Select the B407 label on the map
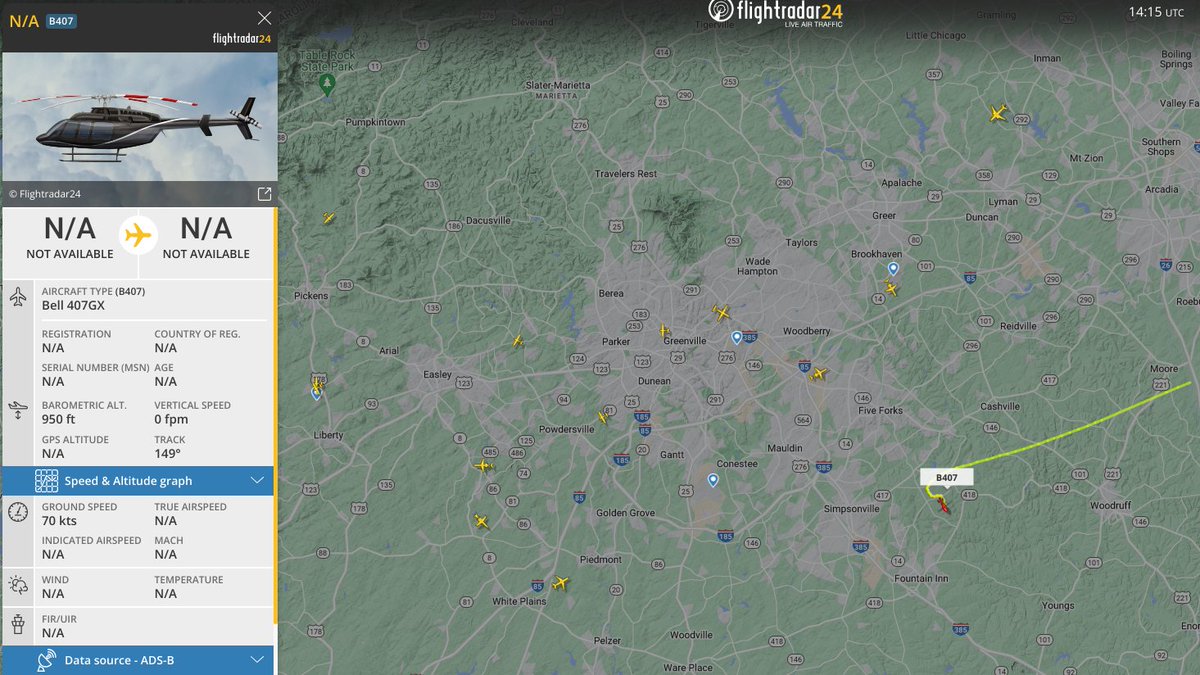Screen dimensions: 1200x675 coord(946,478)
